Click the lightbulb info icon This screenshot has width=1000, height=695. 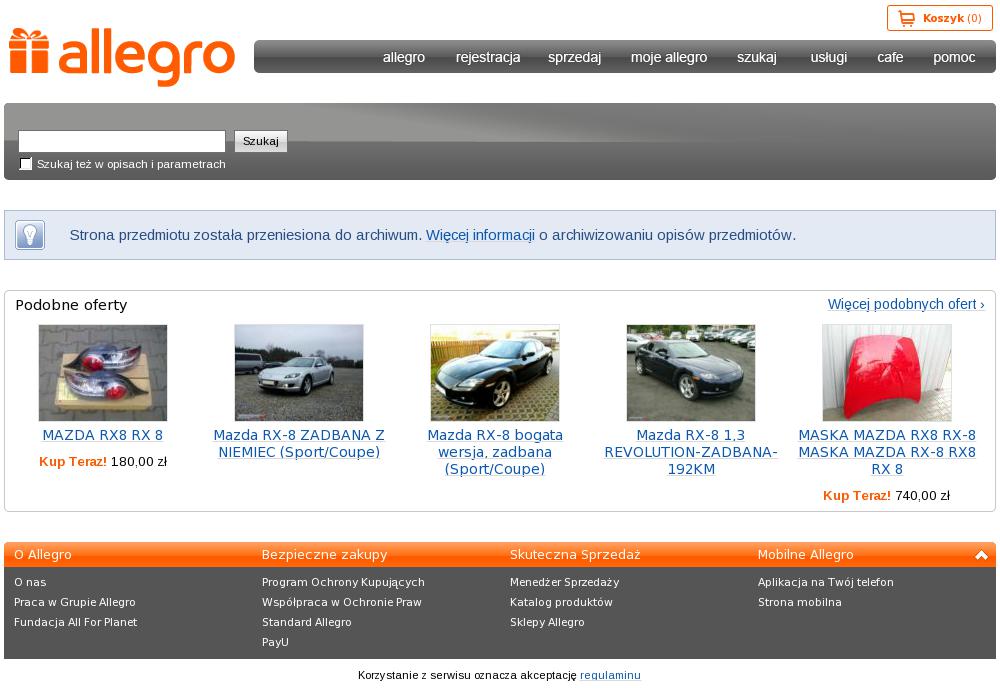[30, 235]
